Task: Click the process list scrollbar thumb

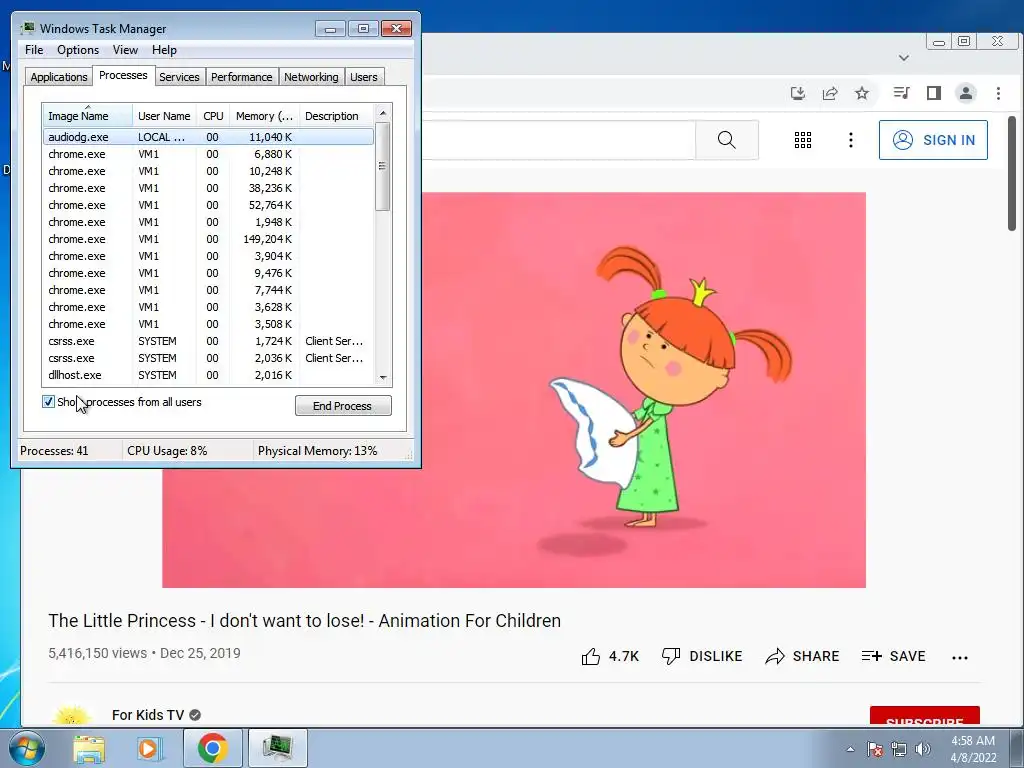Action: 383,167
